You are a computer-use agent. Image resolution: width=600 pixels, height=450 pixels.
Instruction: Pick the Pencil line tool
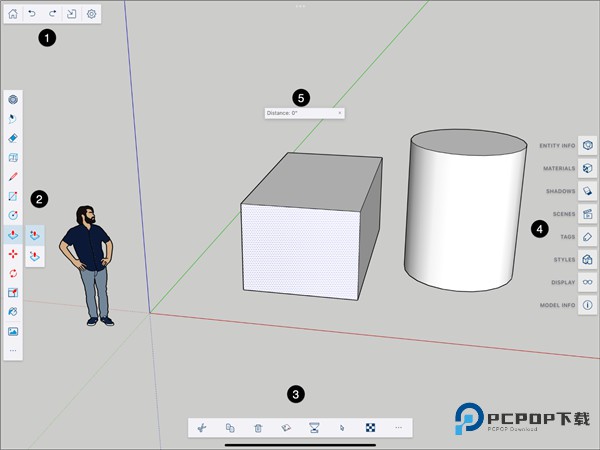click(13, 176)
